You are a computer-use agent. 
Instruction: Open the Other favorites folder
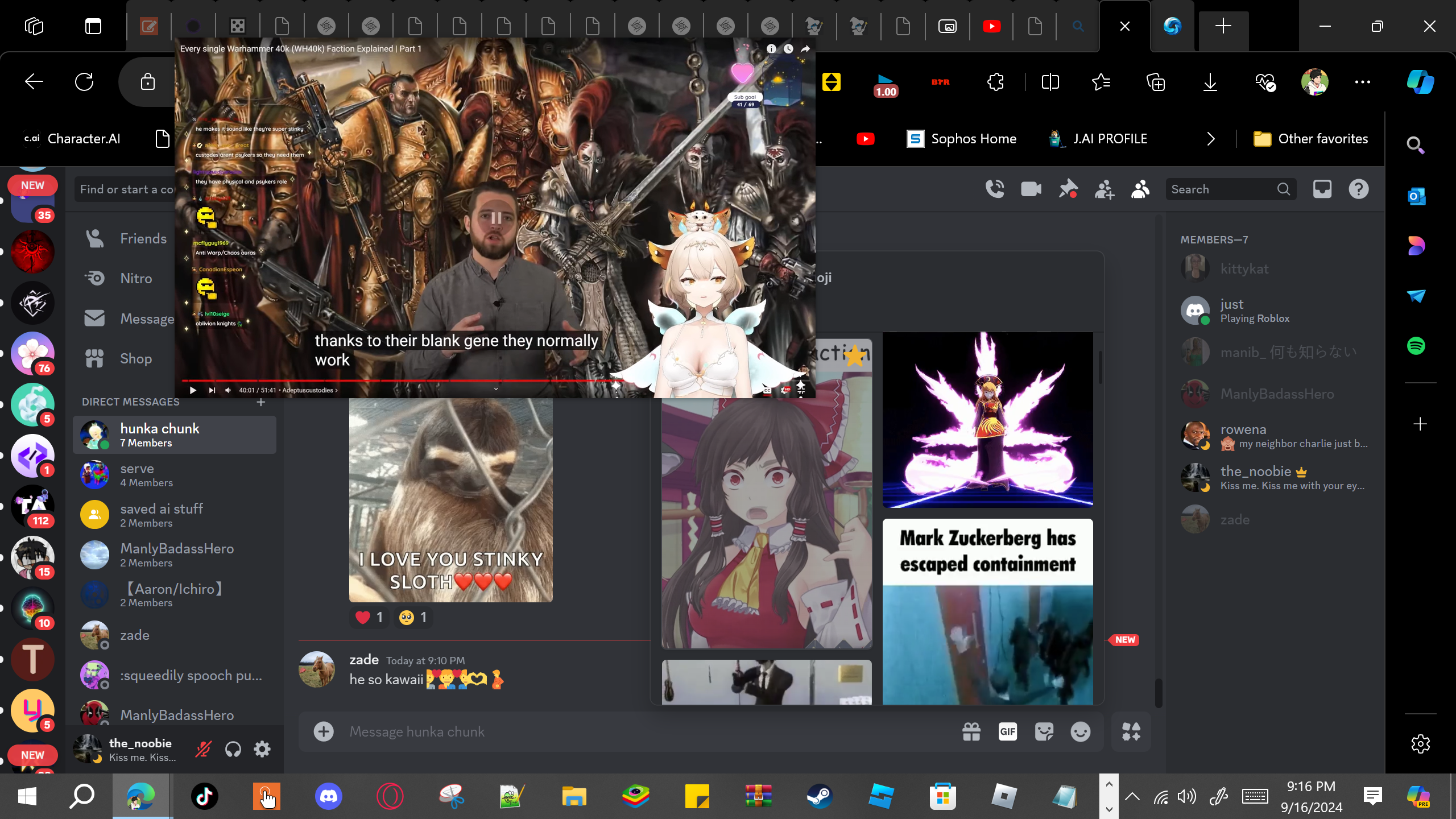click(1311, 139)
